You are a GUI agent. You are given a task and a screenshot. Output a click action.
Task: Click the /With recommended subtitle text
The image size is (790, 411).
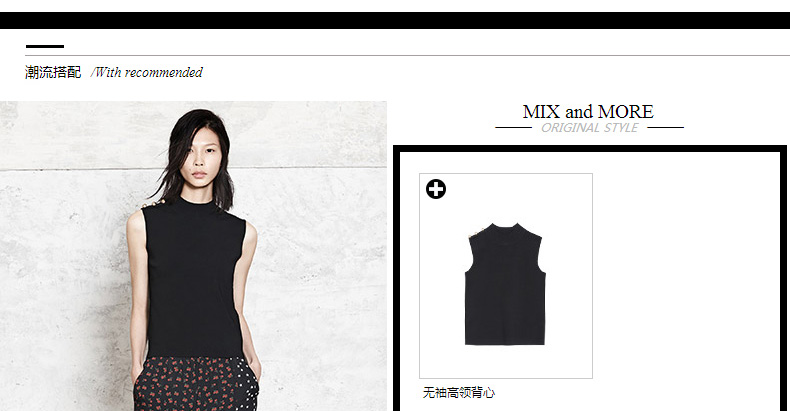(147, 73)
